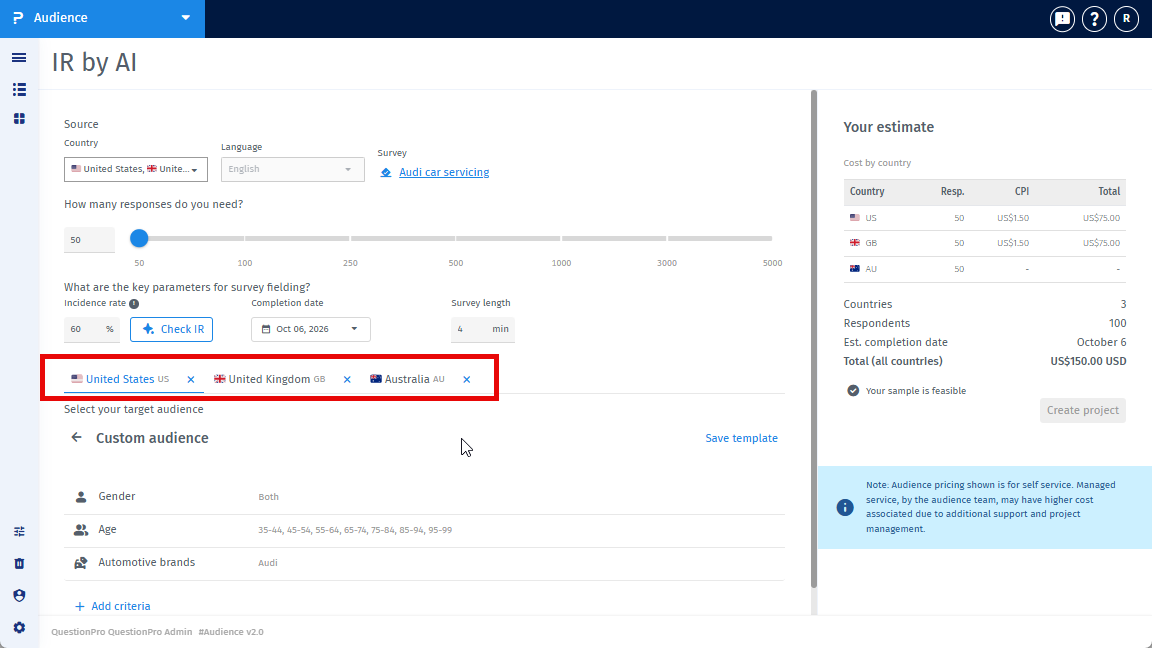Open the sliders/filters sidebar icon

19,531
